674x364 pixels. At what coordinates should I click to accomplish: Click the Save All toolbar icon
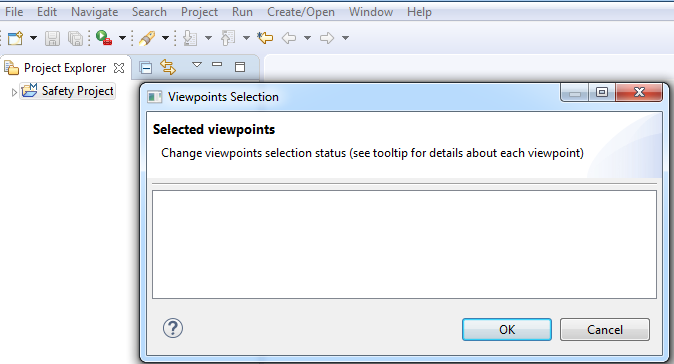76,38
